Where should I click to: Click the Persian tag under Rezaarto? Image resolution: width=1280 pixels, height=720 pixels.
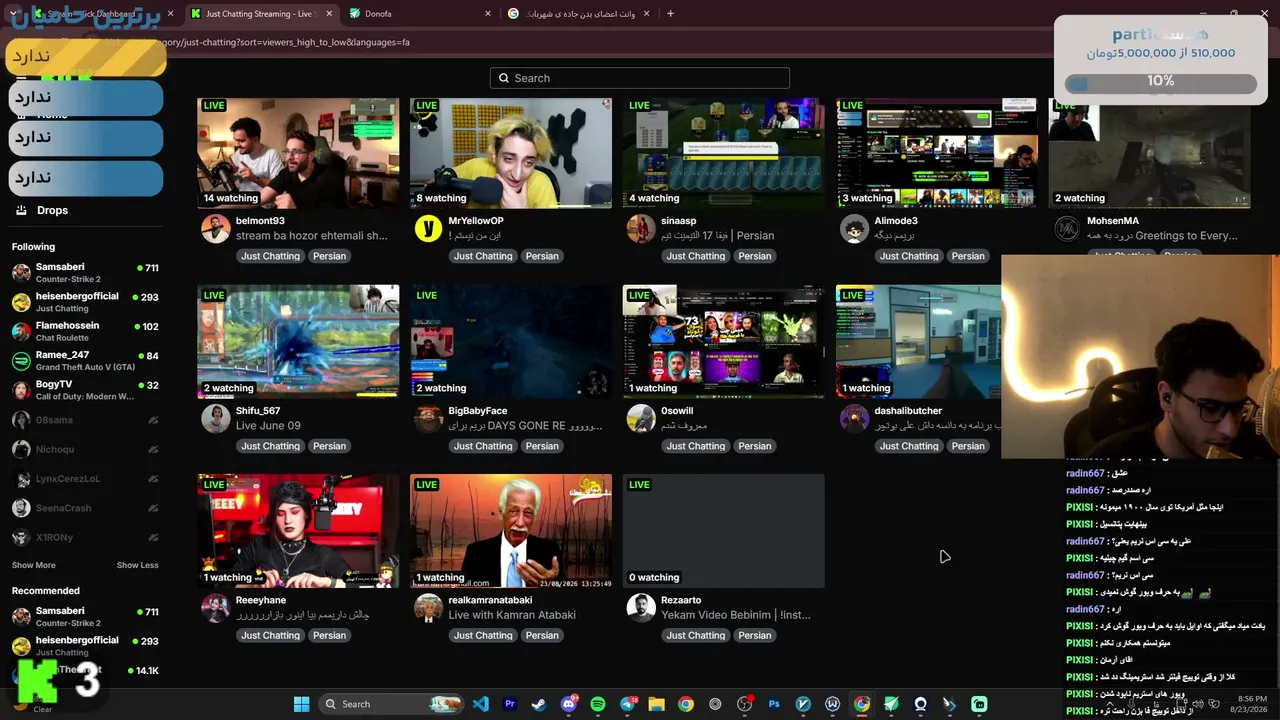755,635
